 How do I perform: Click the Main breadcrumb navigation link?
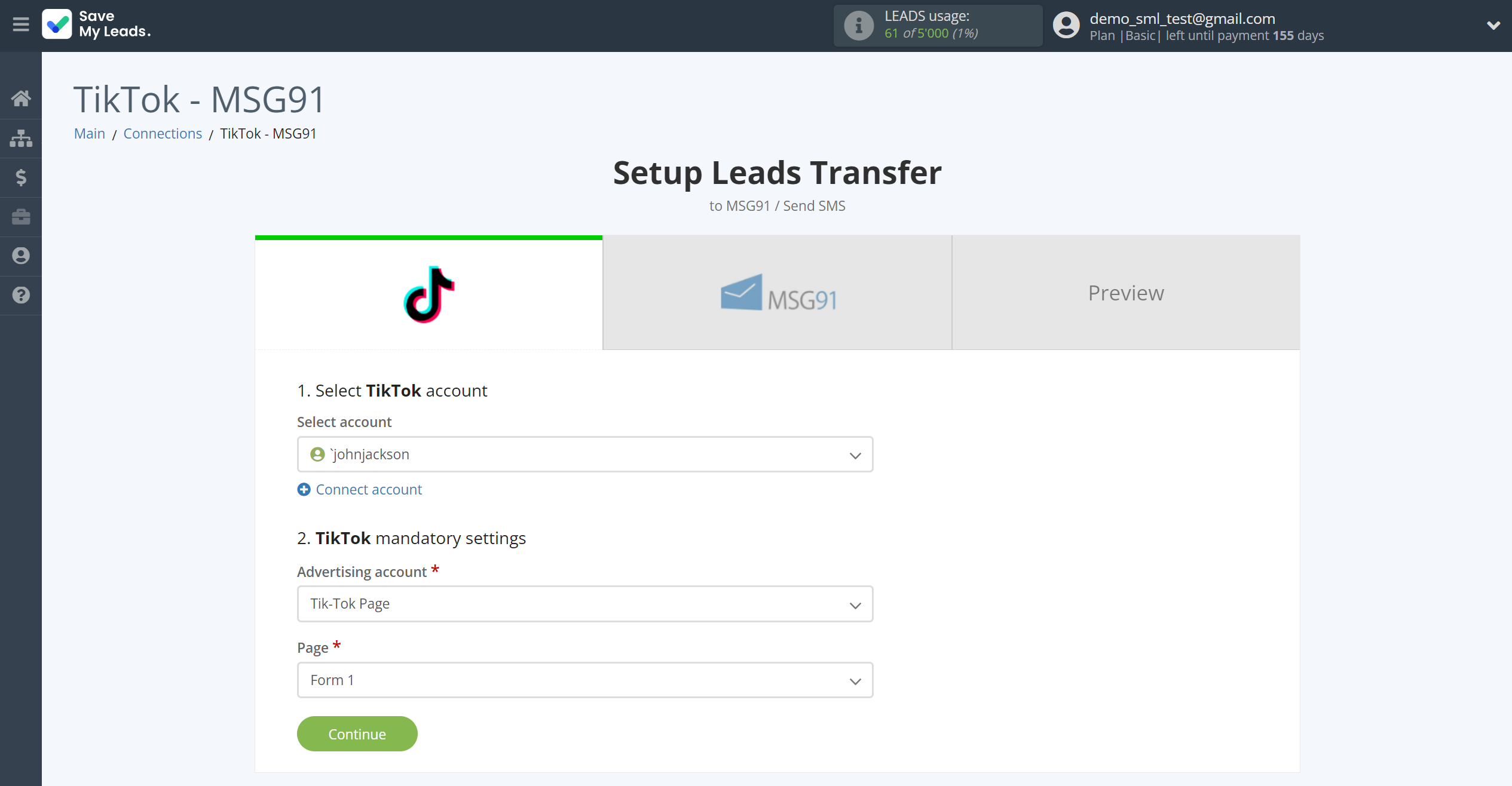(x=90, y=133)
